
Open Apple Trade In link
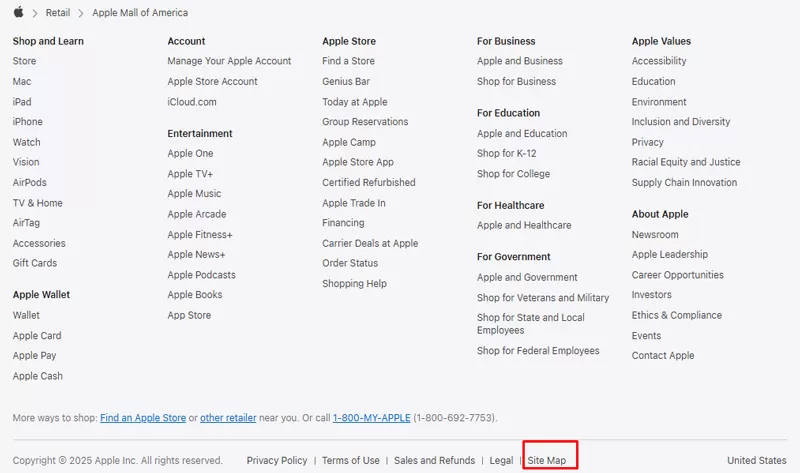353,203
